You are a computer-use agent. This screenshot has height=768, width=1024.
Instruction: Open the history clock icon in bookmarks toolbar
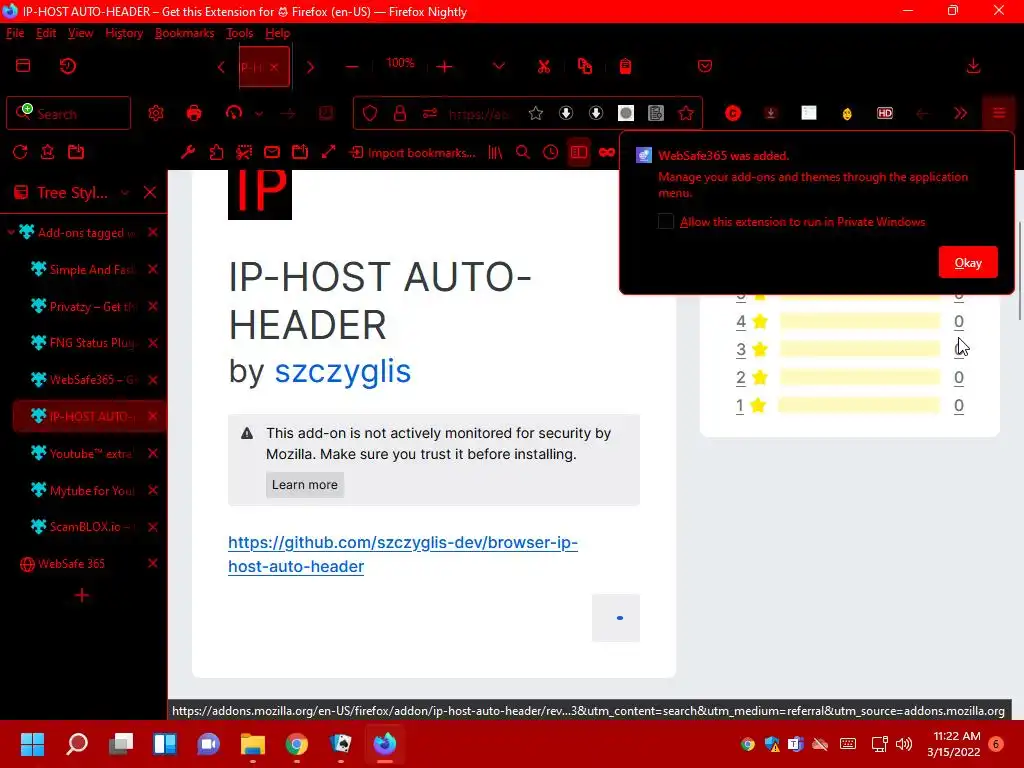(551, 152)
